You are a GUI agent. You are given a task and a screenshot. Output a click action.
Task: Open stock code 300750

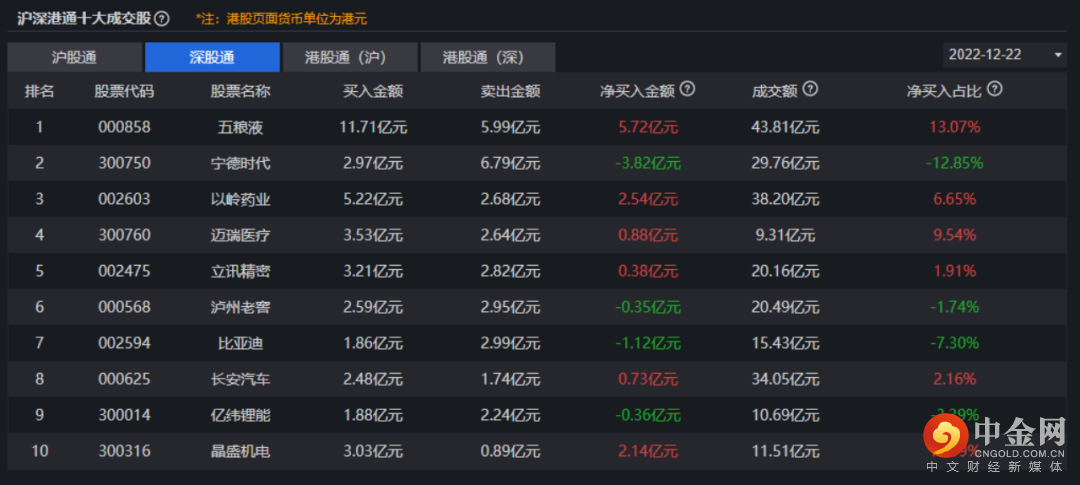tap(124, 163)
